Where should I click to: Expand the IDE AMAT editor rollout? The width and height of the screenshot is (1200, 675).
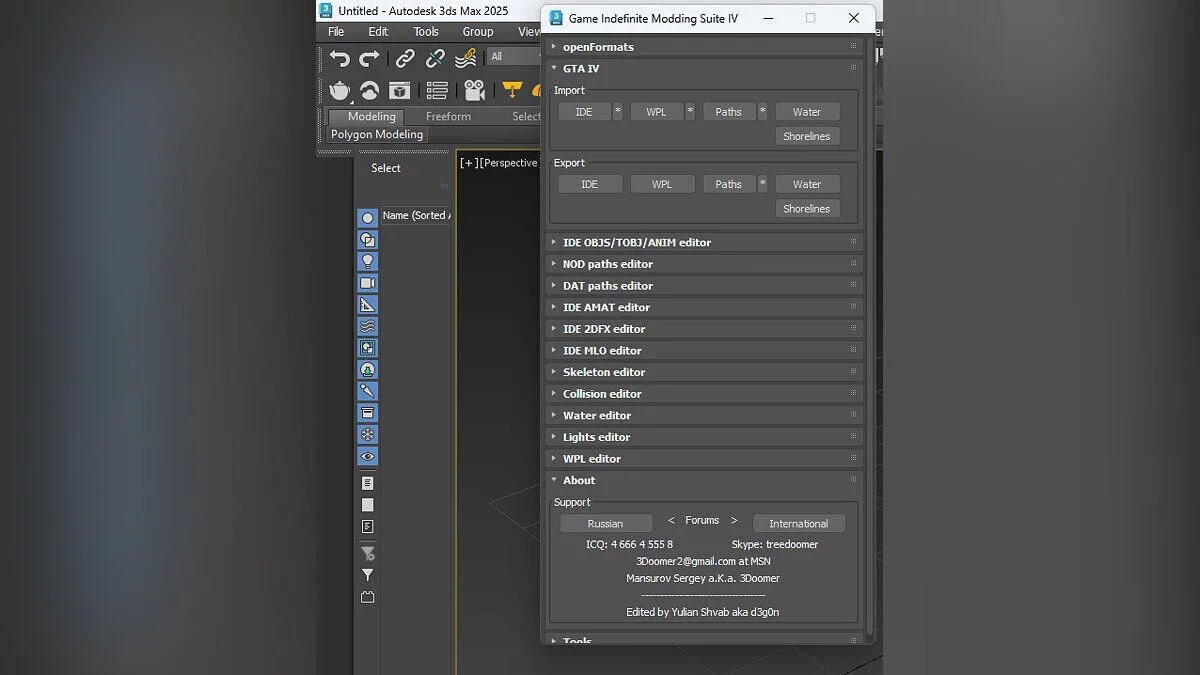[704, 307]
